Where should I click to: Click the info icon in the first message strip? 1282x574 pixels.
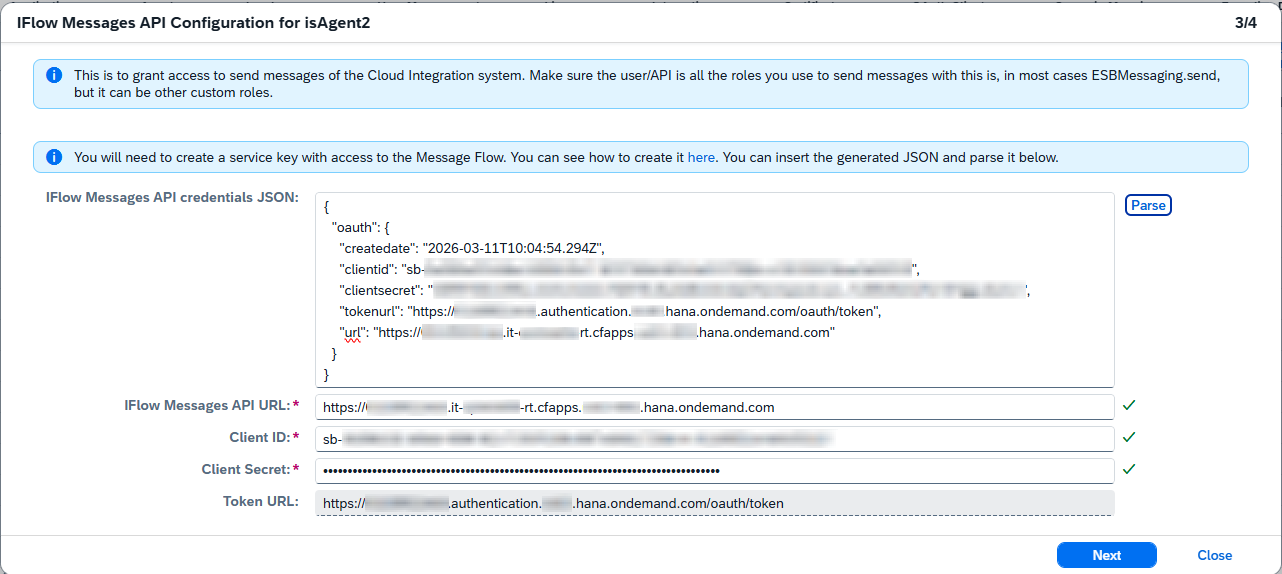pos(54,76)
